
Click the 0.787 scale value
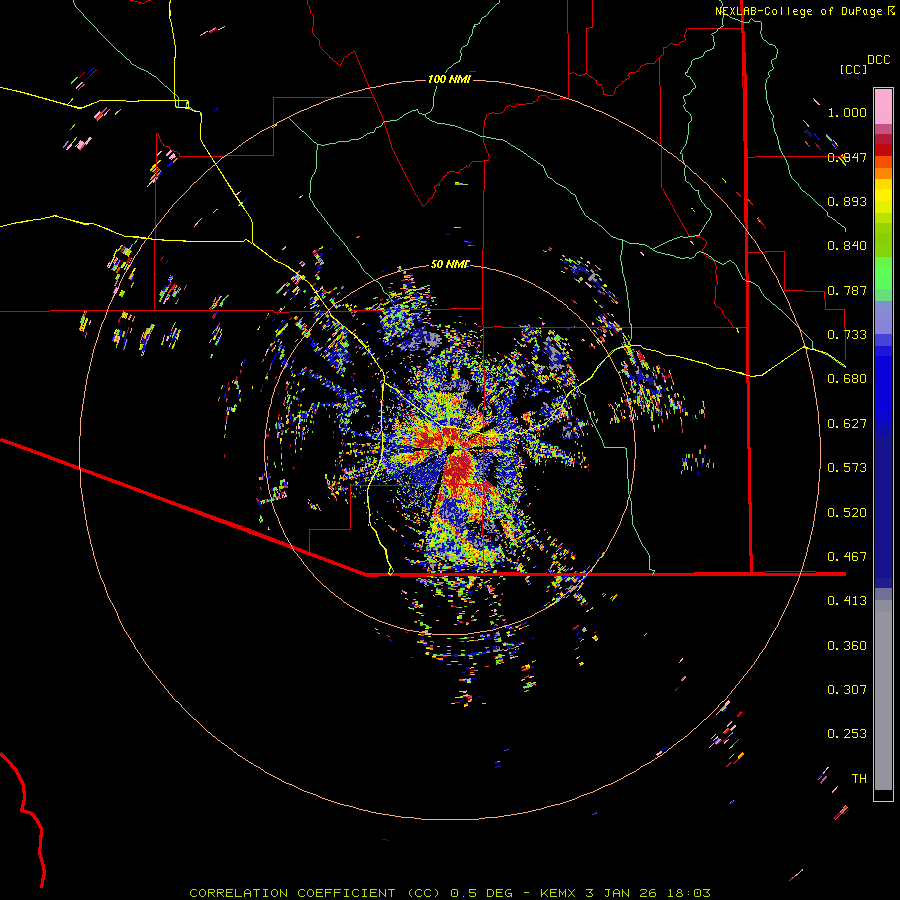[847, 290]
